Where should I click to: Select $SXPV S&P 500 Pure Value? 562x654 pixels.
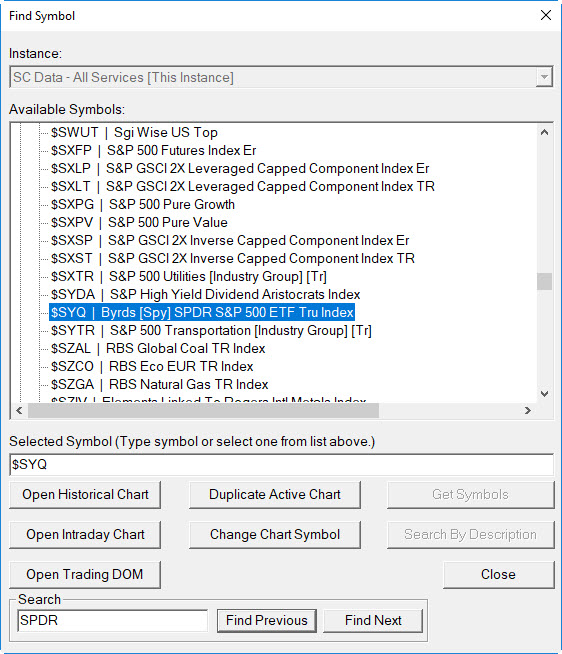(139, 222)
